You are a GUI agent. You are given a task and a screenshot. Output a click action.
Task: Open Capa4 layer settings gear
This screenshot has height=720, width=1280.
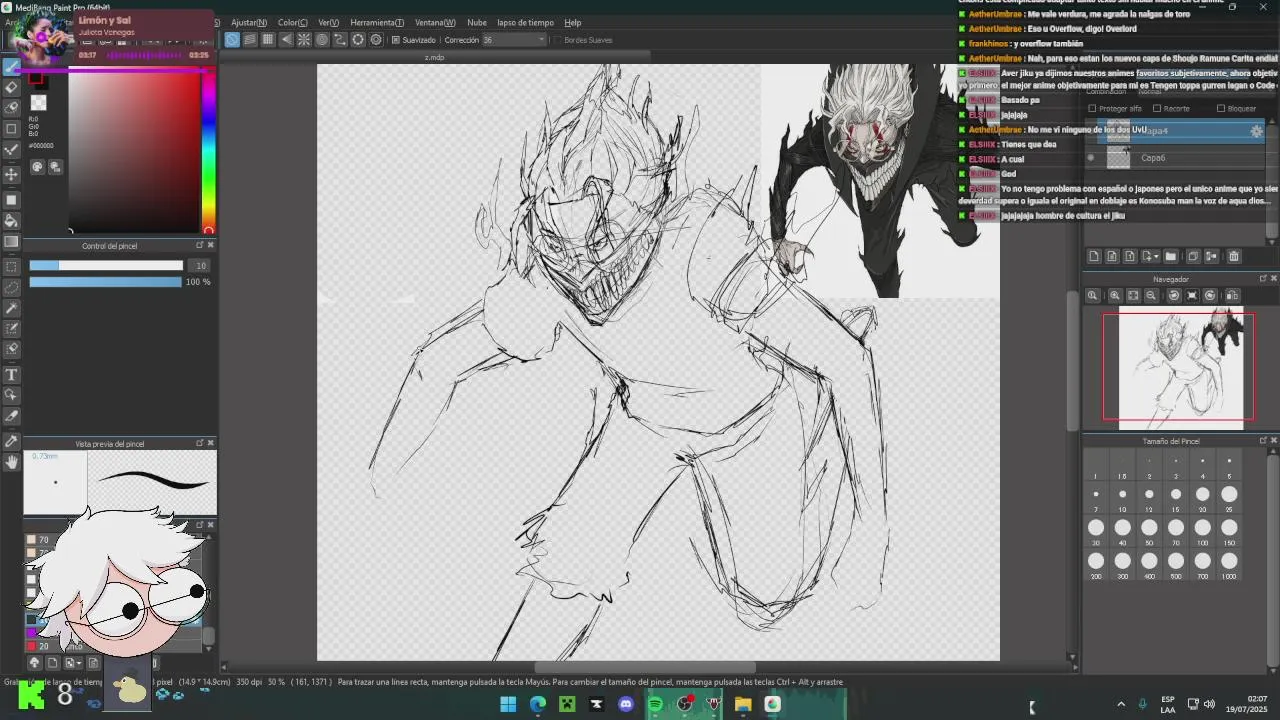point(1257,131)
